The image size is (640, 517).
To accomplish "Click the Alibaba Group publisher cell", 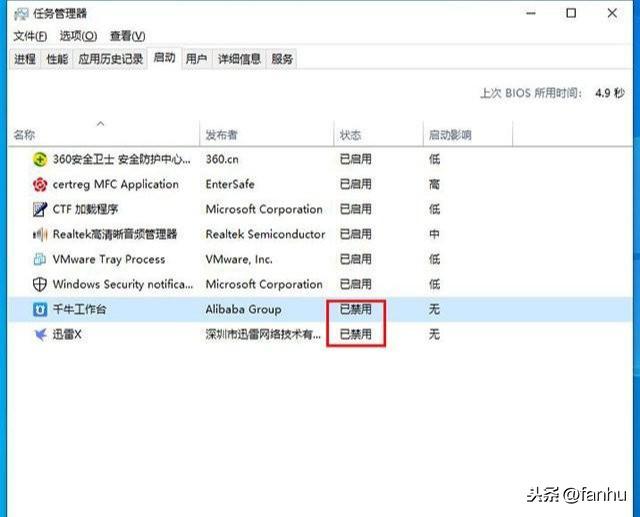I will [244, 309].
